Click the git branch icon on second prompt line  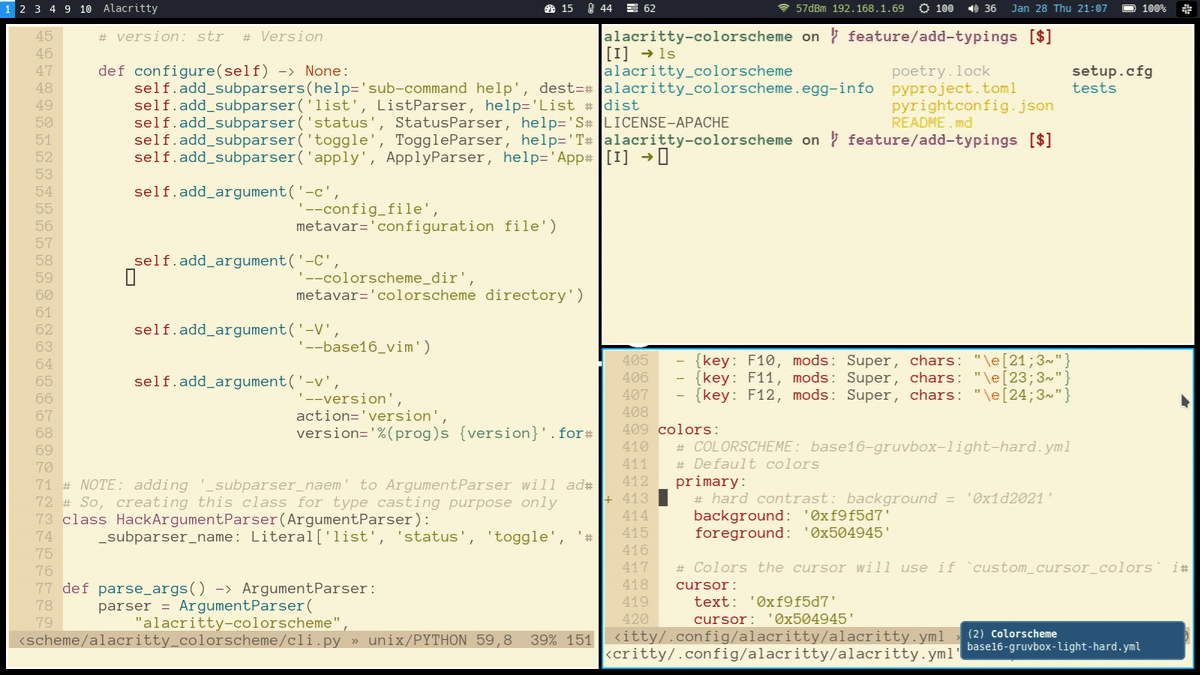click(835, 140)
